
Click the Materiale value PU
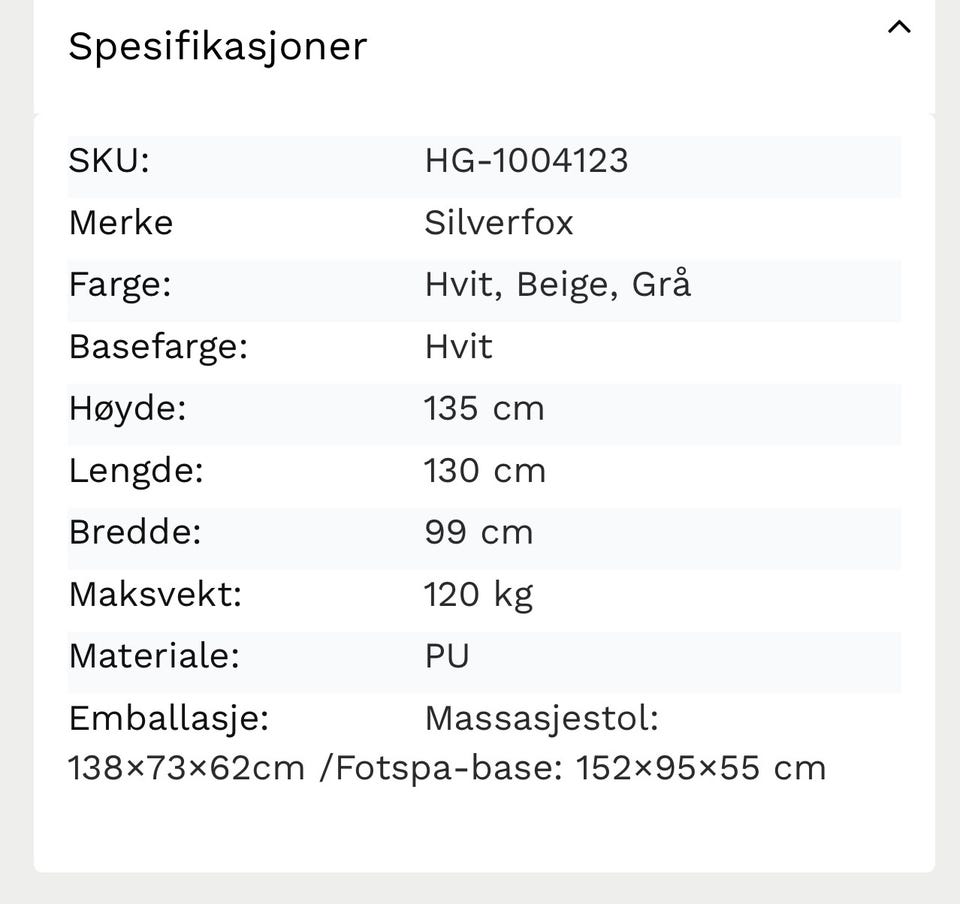point(447,656)
